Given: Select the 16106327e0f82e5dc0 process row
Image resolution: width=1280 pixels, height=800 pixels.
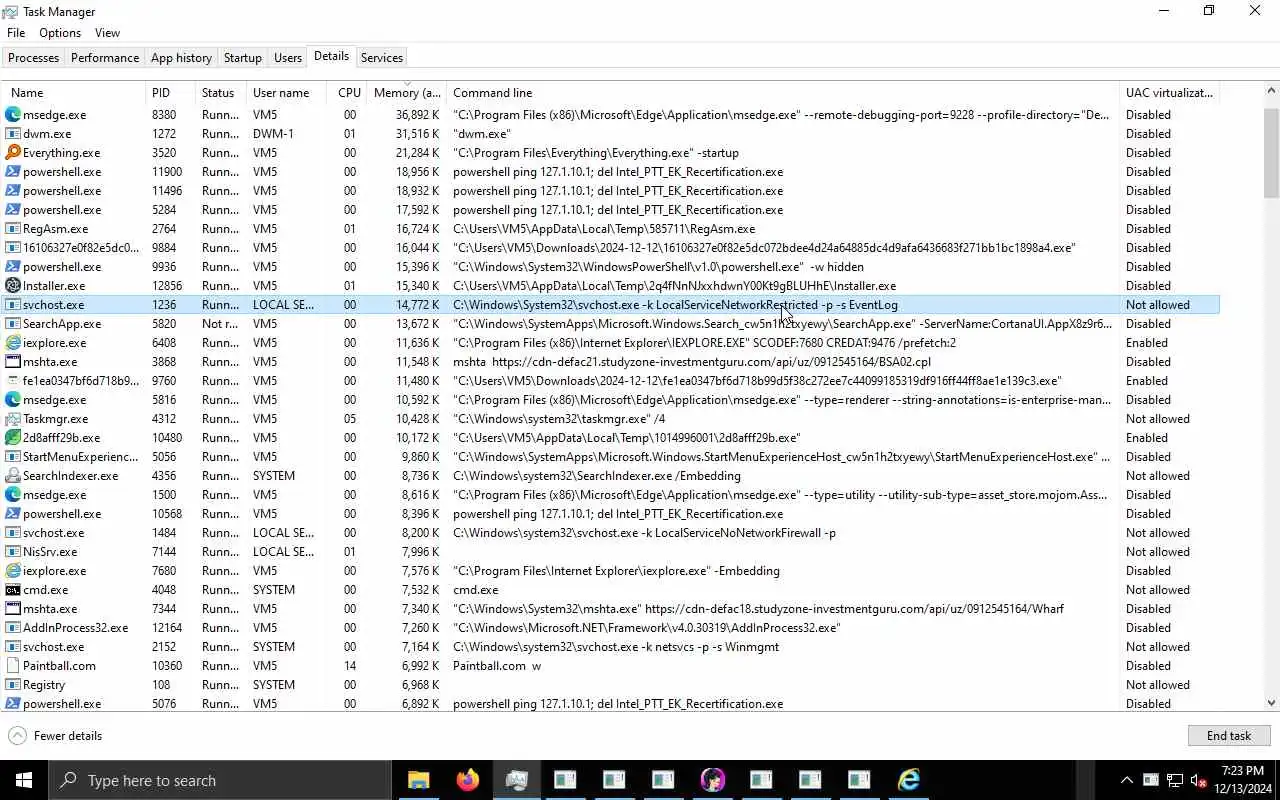Looking at the screenshot, I should point(610,248).
